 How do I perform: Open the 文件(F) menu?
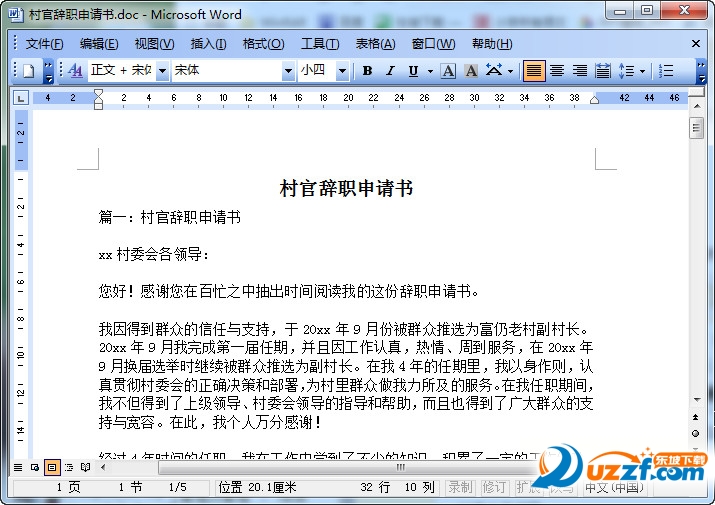click(44, 44)
